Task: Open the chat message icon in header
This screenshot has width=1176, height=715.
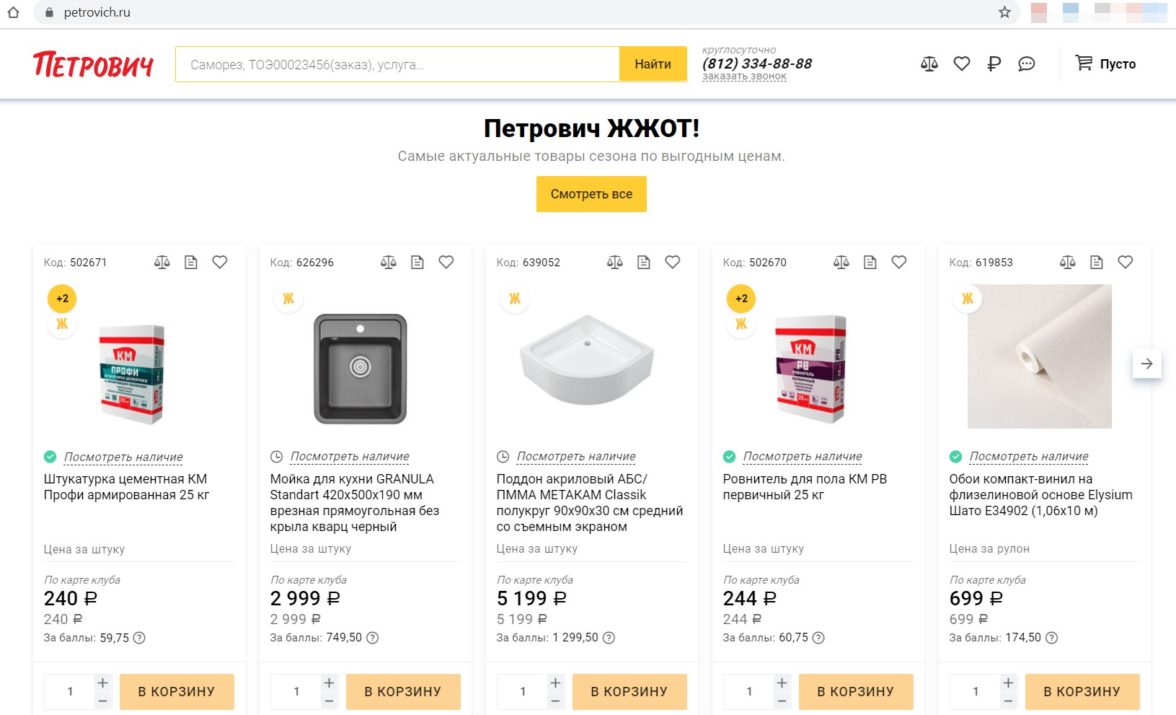Action: 1026,64
